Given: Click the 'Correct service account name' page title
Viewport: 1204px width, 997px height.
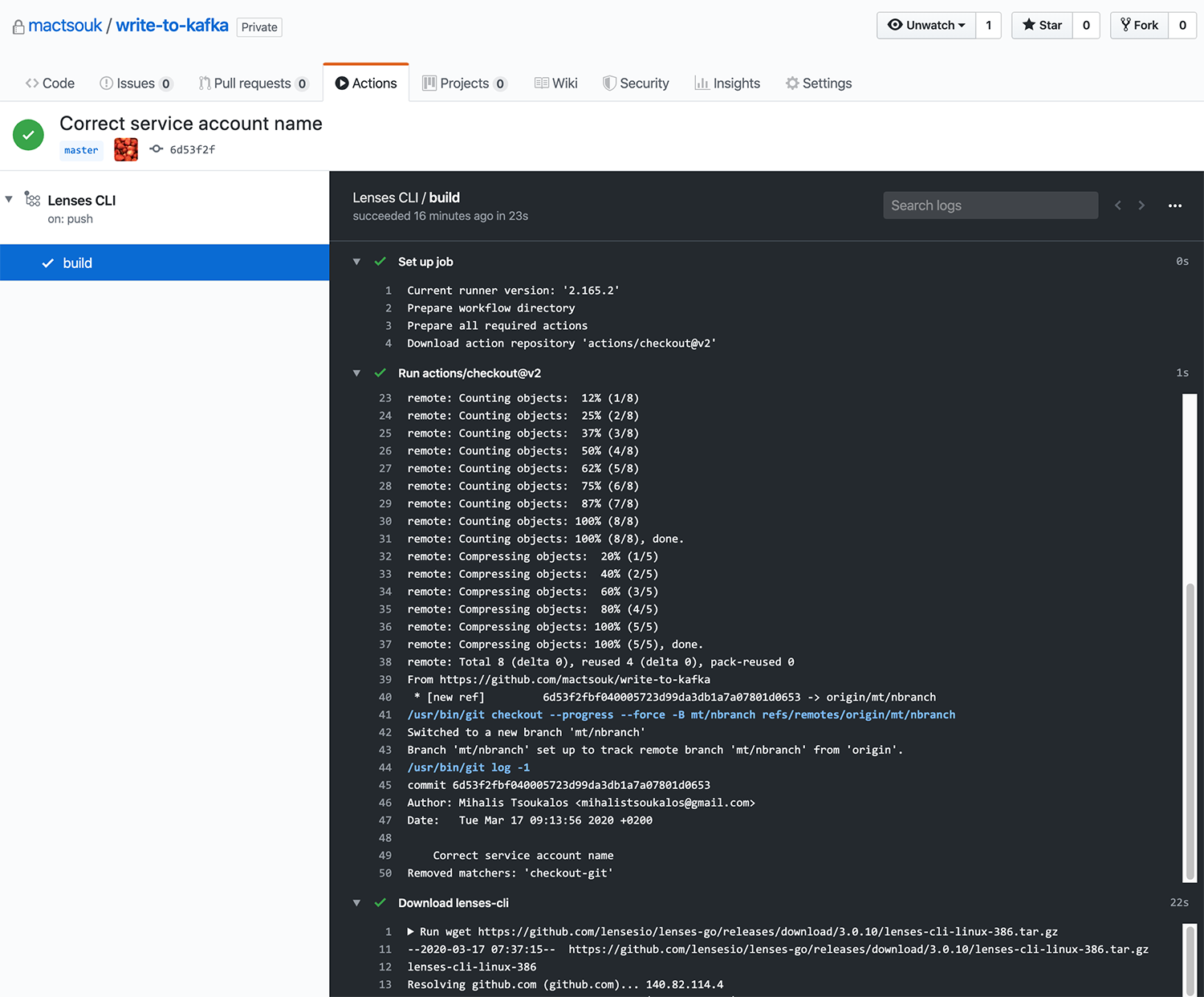Looking at the screenshot, I should pyautogui.click(x=191, y=124).
